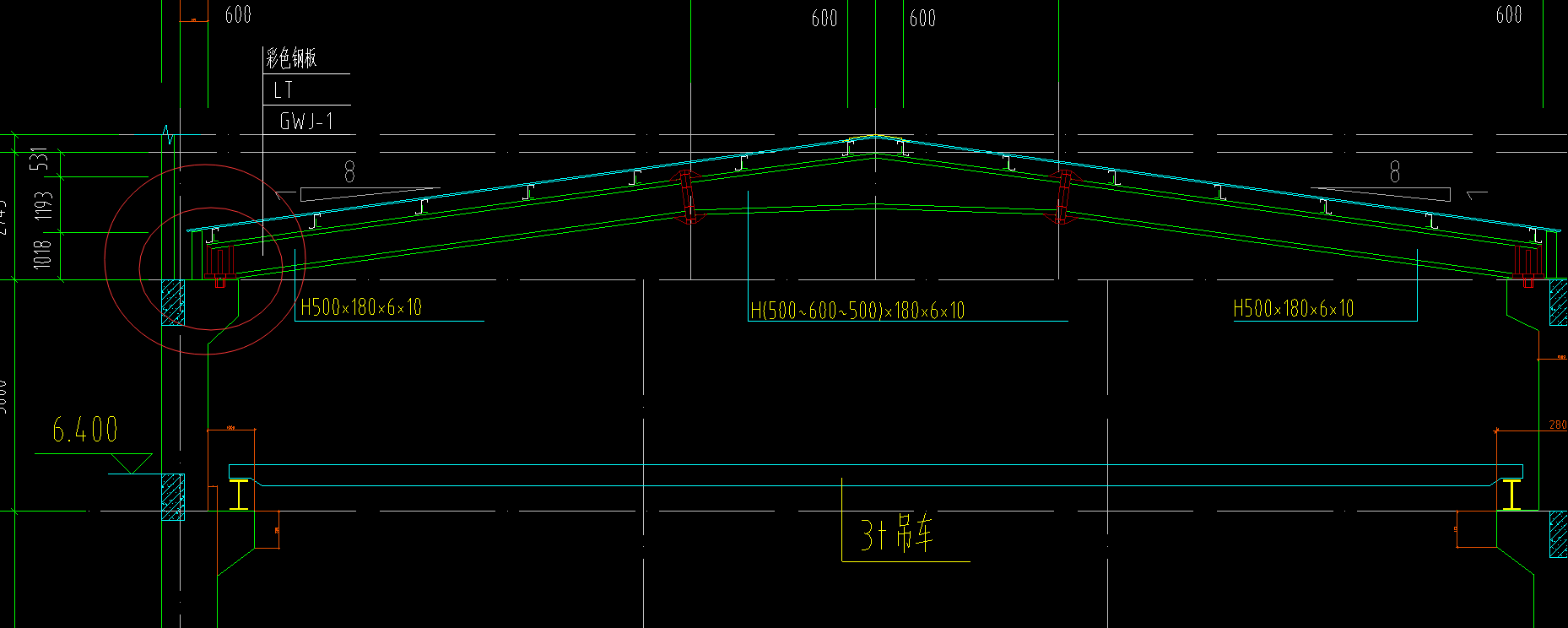Select the GWJ-1 label text
The image size is (1568, 628).
306,121
